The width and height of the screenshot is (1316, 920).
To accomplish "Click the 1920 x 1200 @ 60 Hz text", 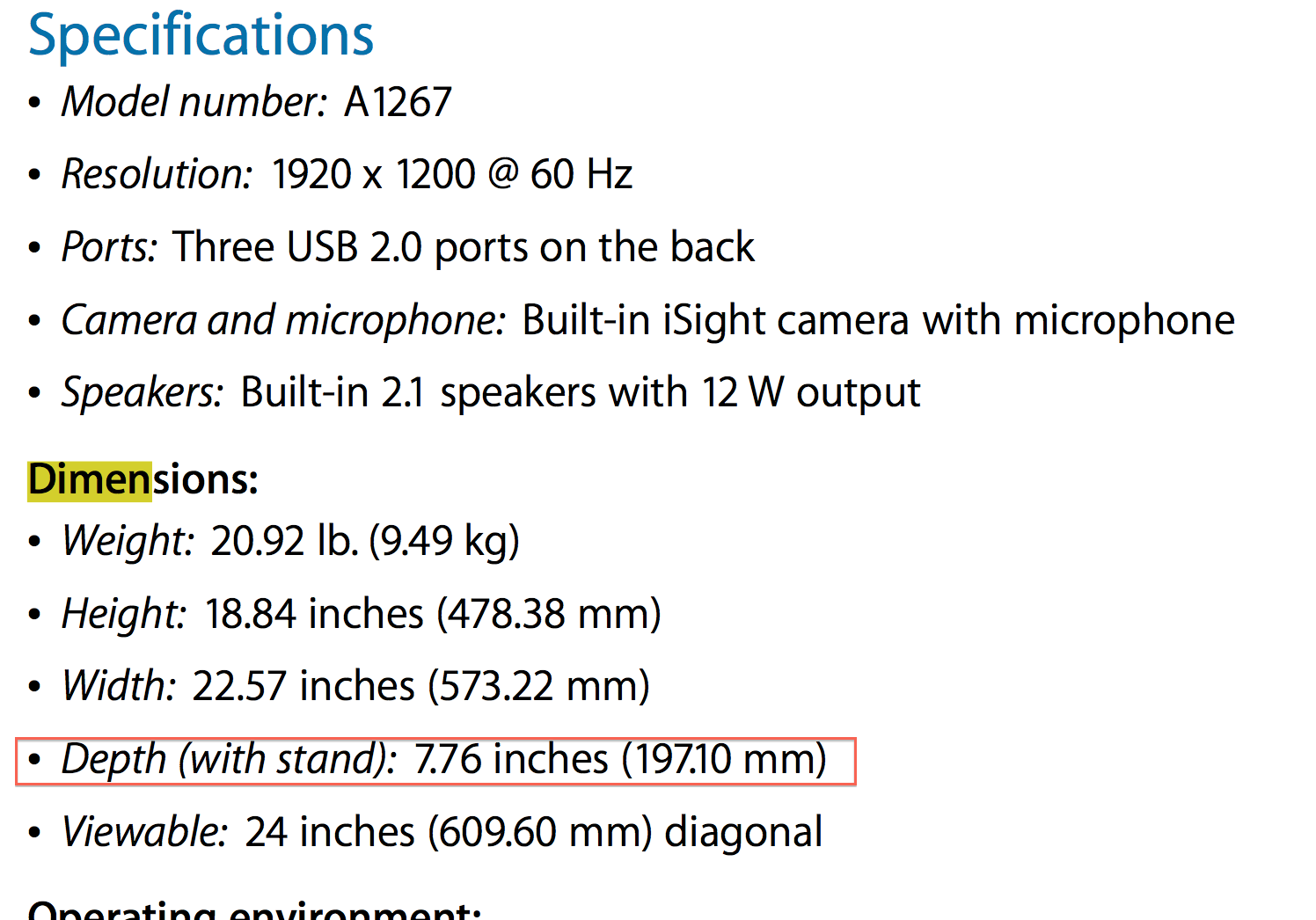I will (x=451, y=174).
